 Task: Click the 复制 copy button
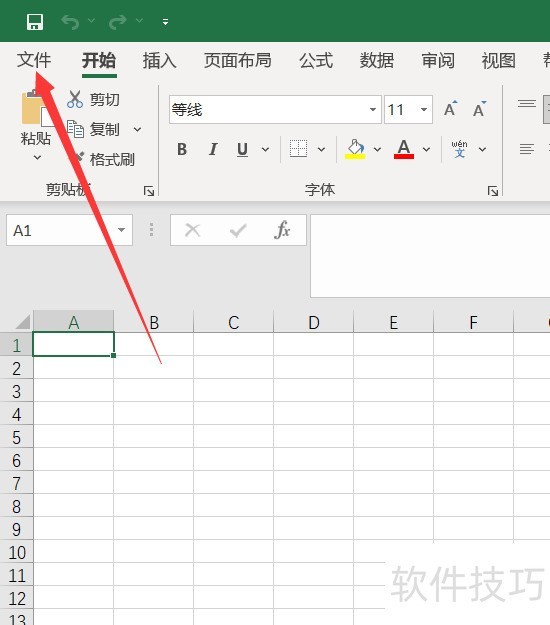[93, 129]
